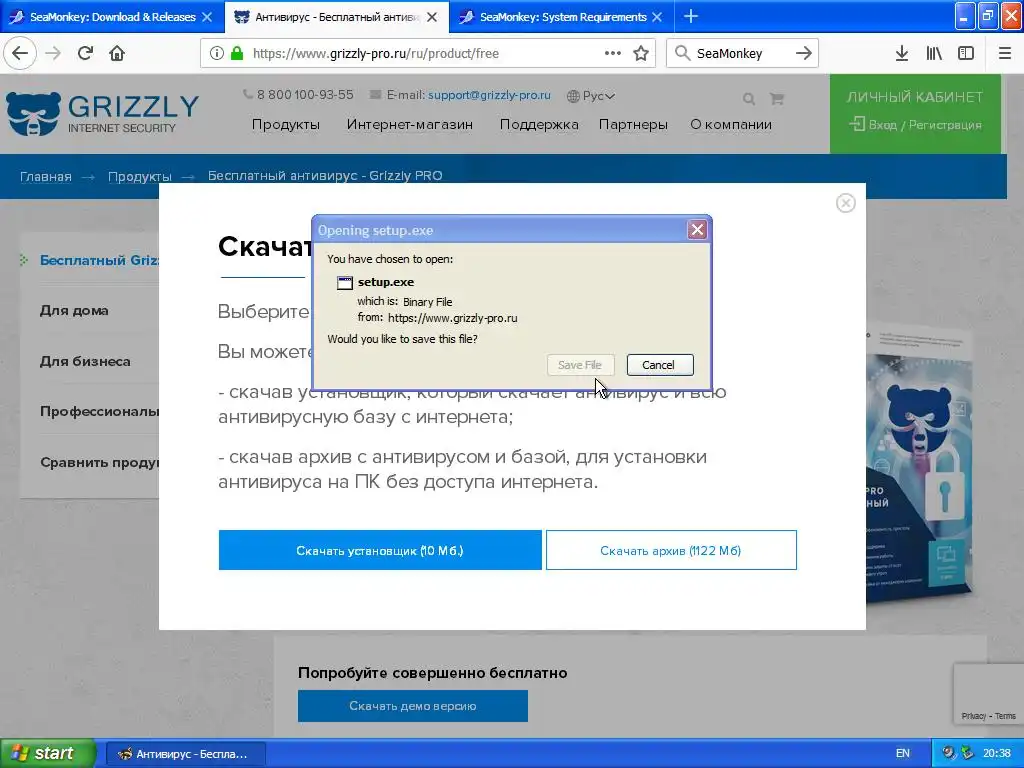Switch to SeaMonkey: Download & Releases tab
This screenshot has width=1024, height=768.
(112, 17)
